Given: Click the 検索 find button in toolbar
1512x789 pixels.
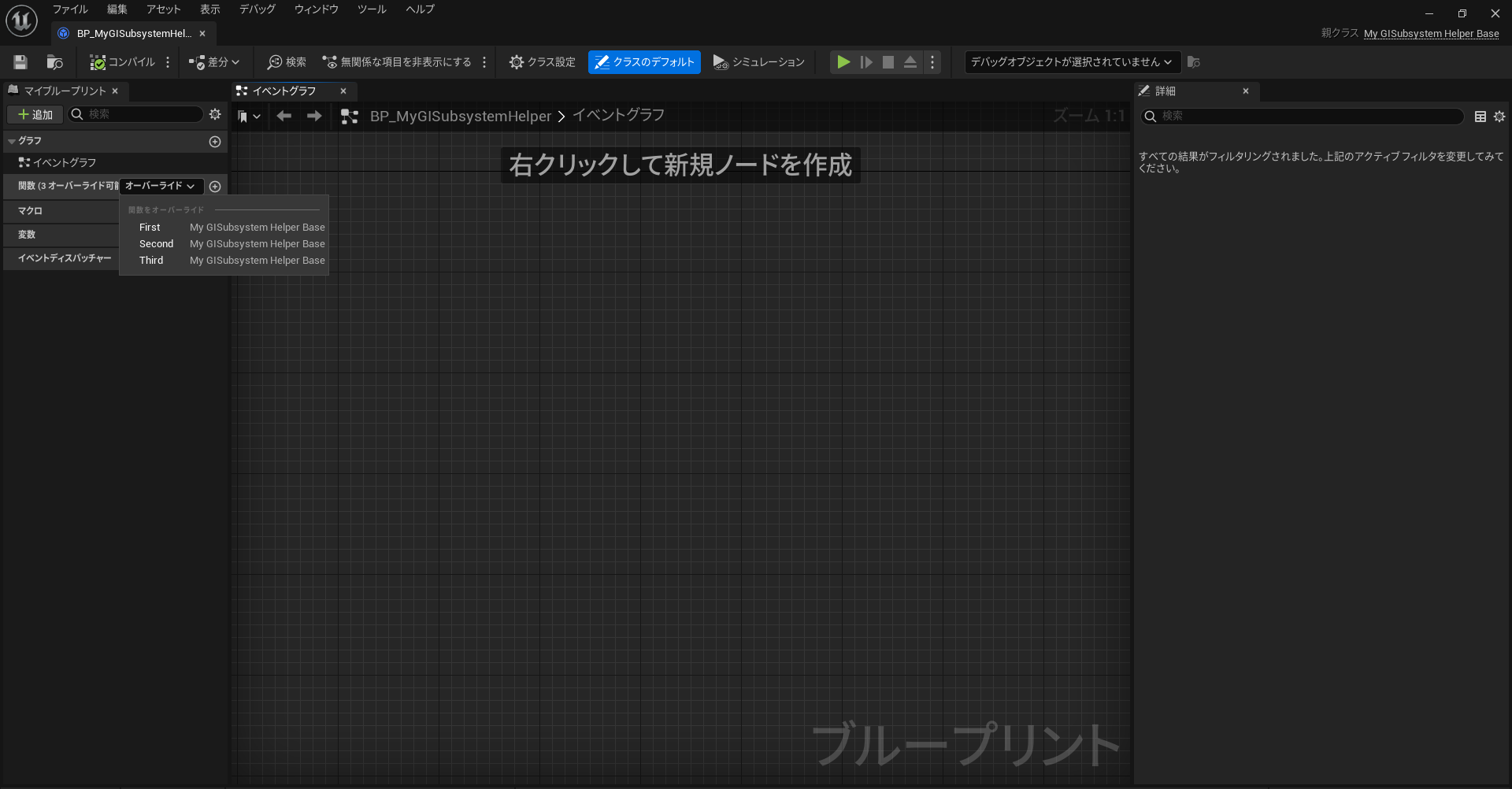Looking at the screenshot, I should pyautogui.click(x=287, y=62).
